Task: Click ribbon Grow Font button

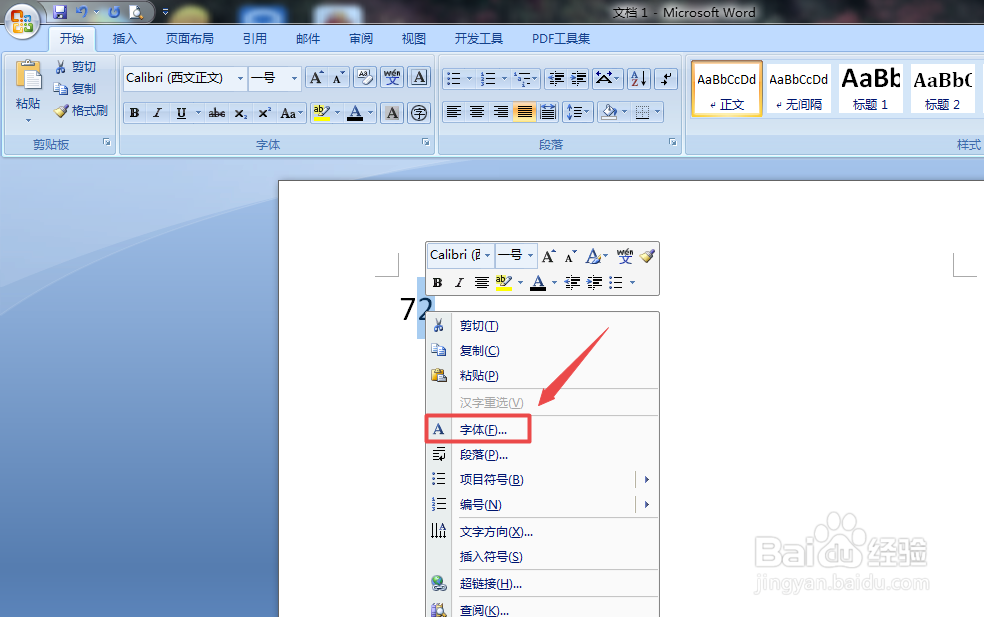Action: click(x=316, y=78)
